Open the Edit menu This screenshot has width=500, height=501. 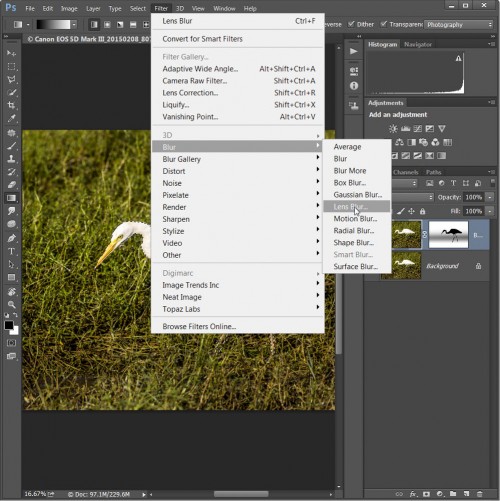48,8
